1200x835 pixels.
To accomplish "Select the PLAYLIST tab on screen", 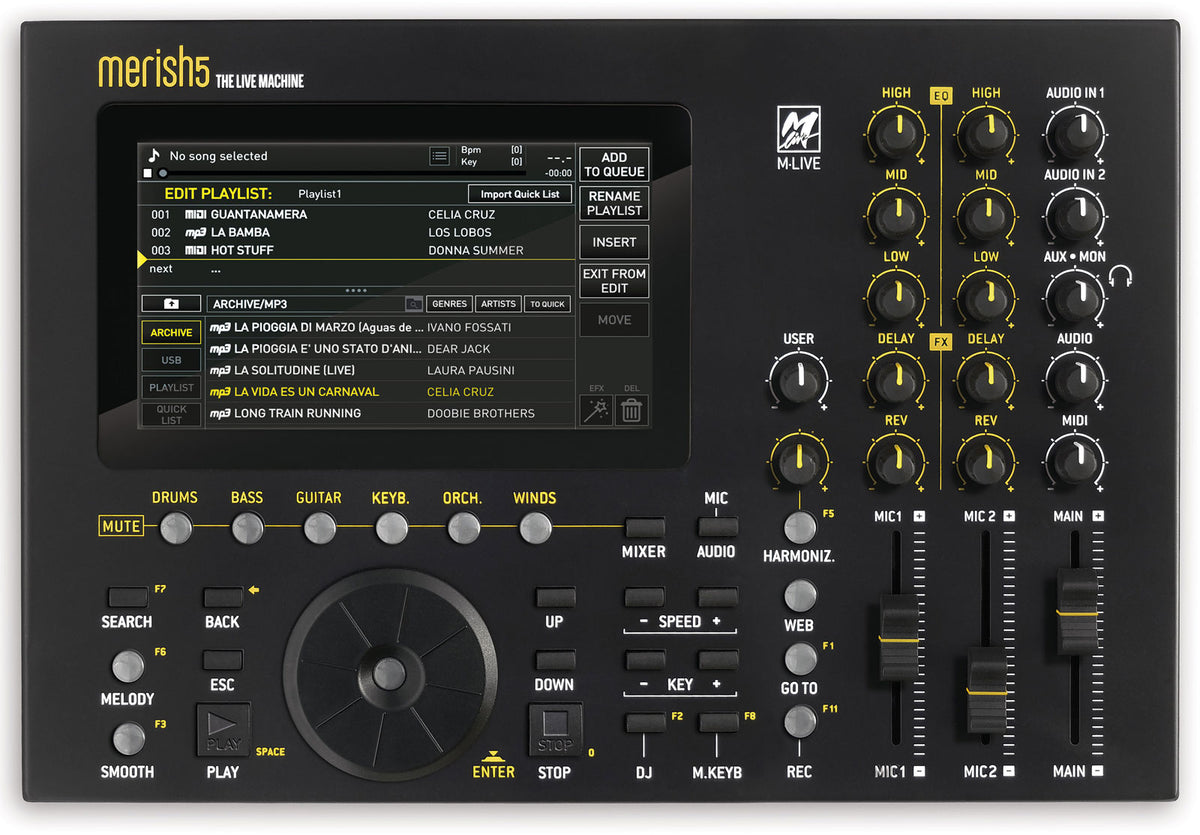I will coord(171,387).
